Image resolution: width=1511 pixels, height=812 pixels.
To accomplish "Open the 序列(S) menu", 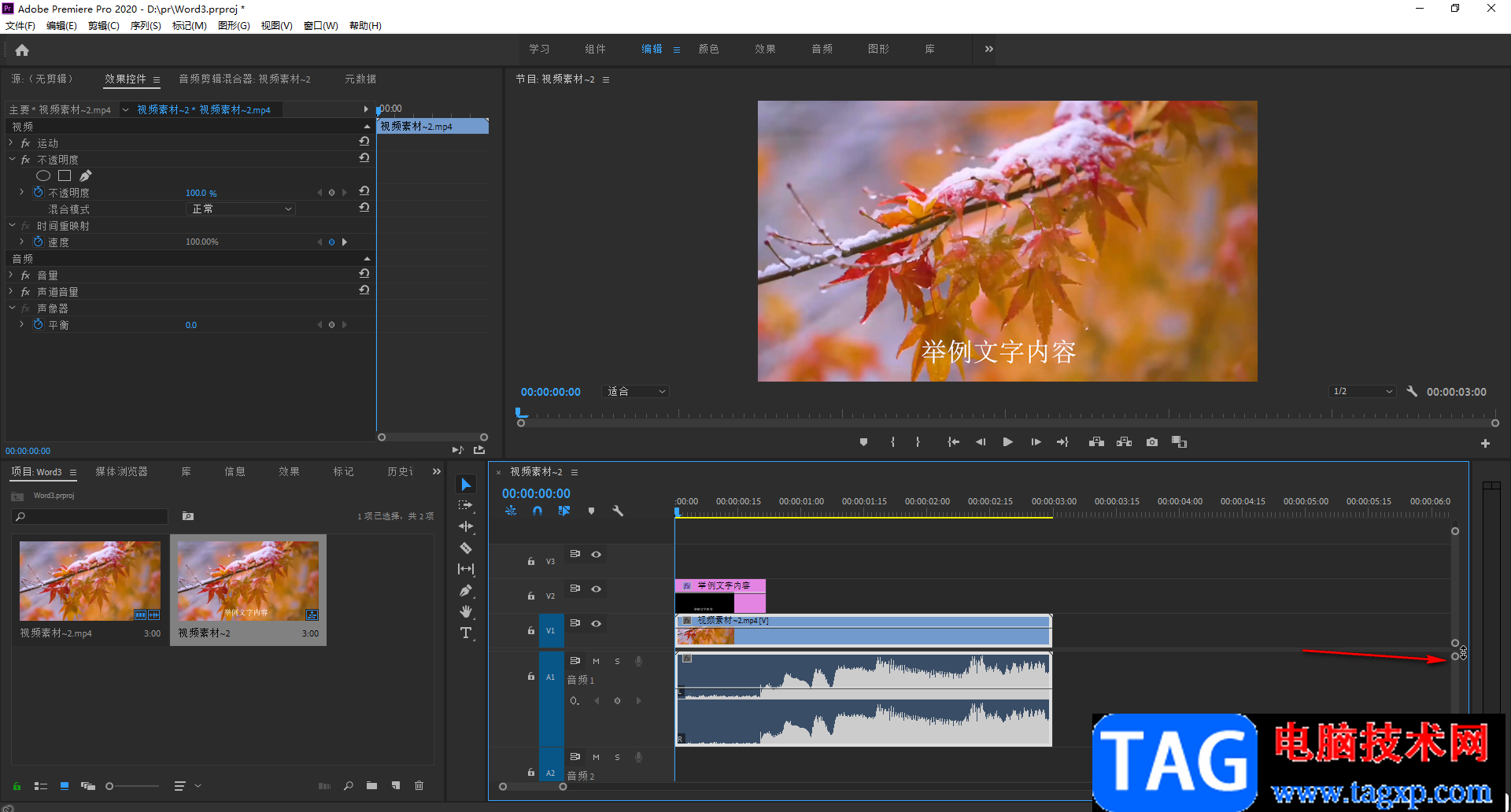I will click(146, 25).
